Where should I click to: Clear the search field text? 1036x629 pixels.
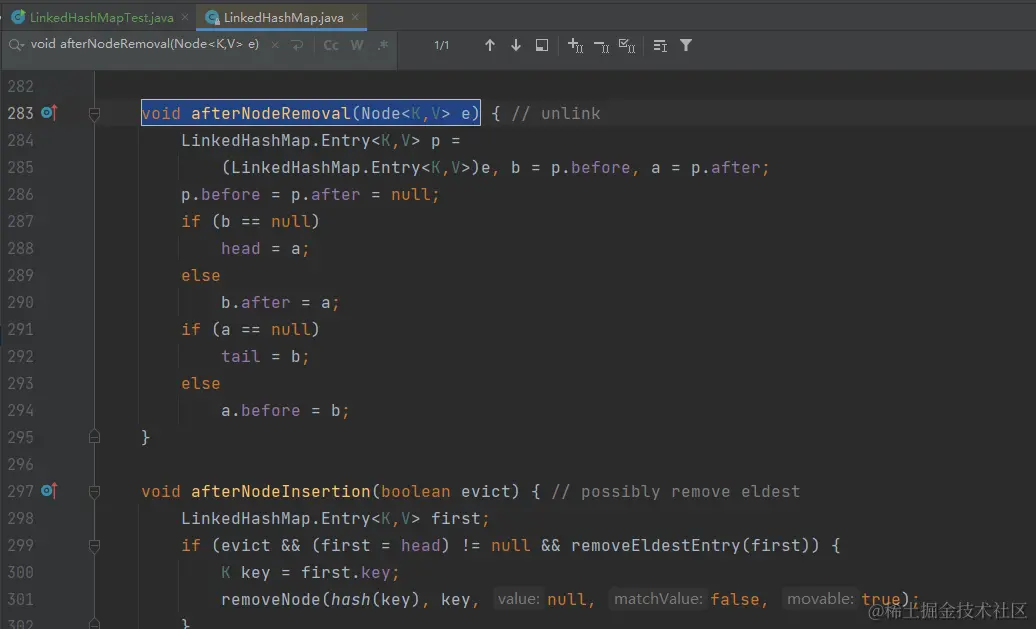point(275,45)
